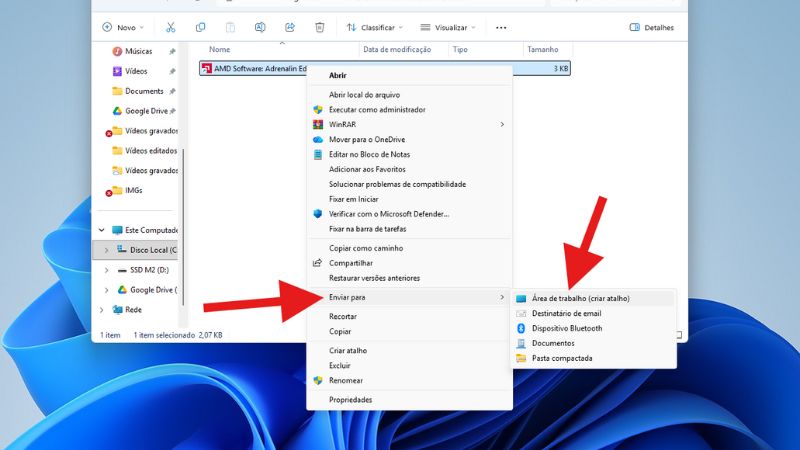
Task: Click the three-dots more options button
Action: [x=501, y=27]
